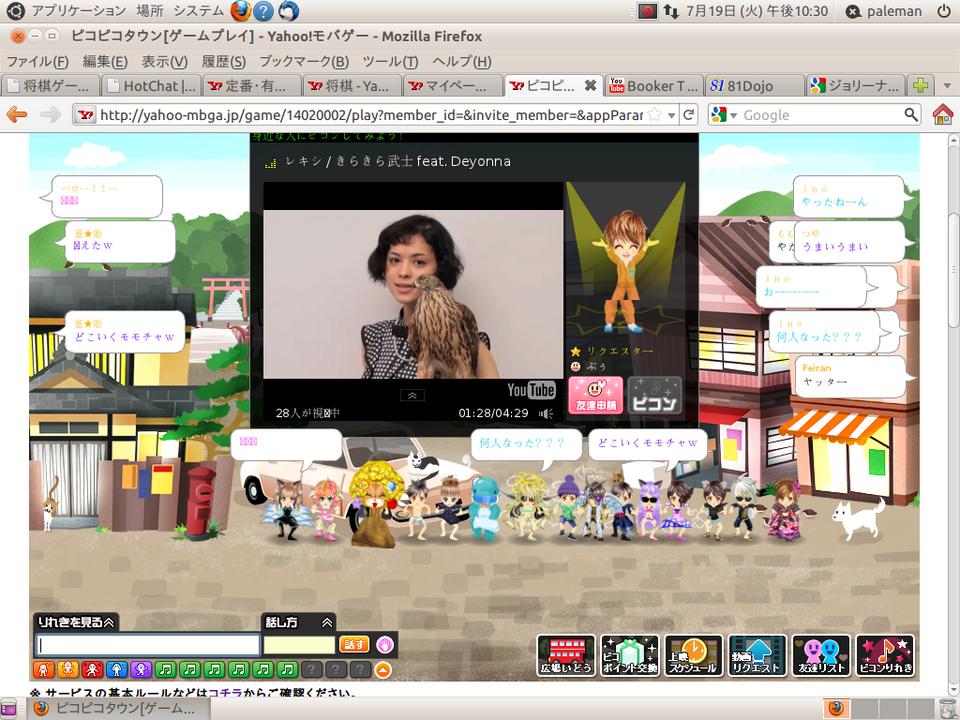Open the ピコンりれき music note icon
The width and height of the screenshot is (960, 720).
click(x=885, y=656)
